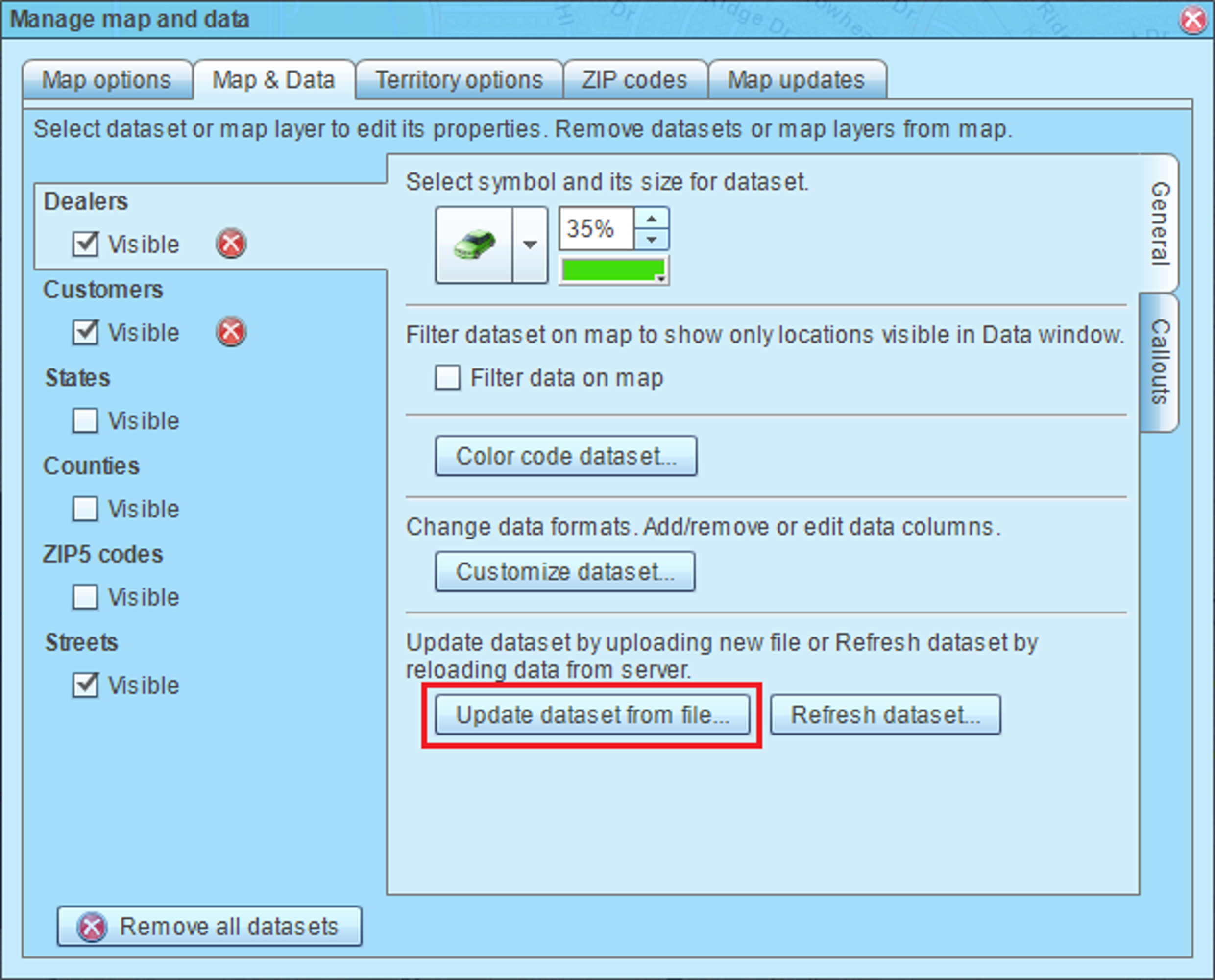Click Remove all datasets button
The width and height of the screenshot is (1215, 980).
coord(209,927)
